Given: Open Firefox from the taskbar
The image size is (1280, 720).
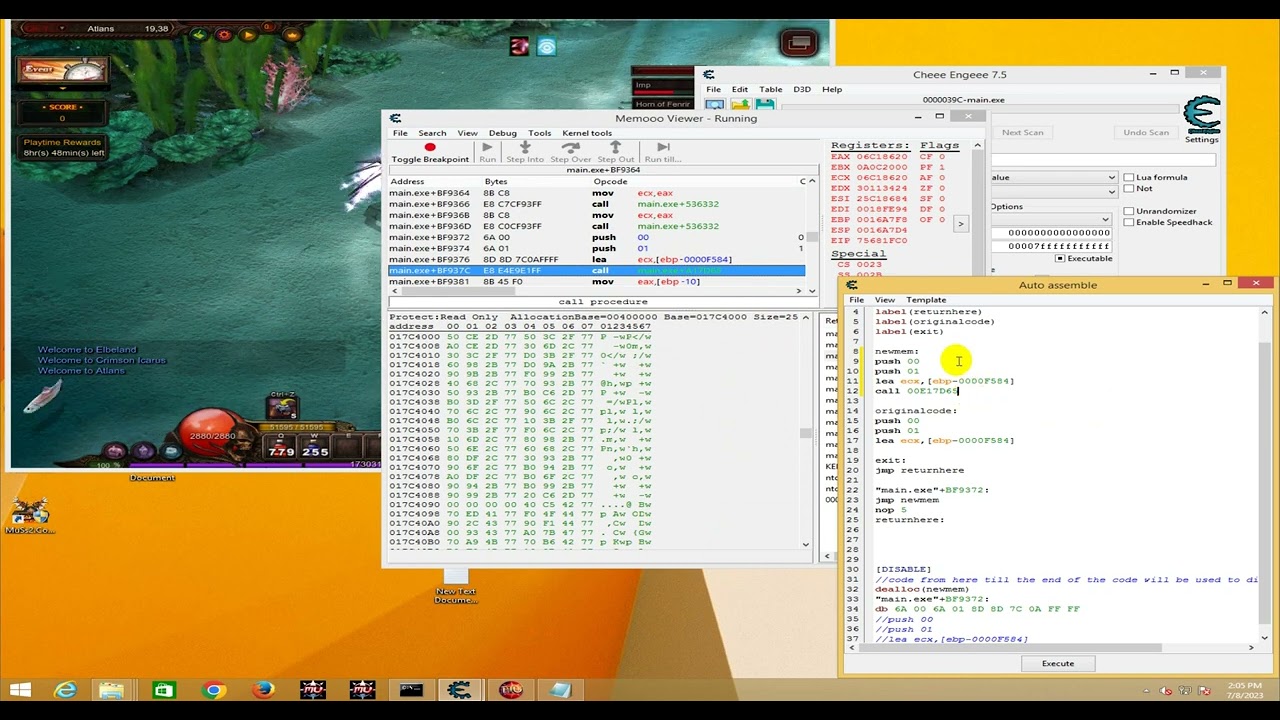Looking at the screenshot, I should (x=263, y=690).
